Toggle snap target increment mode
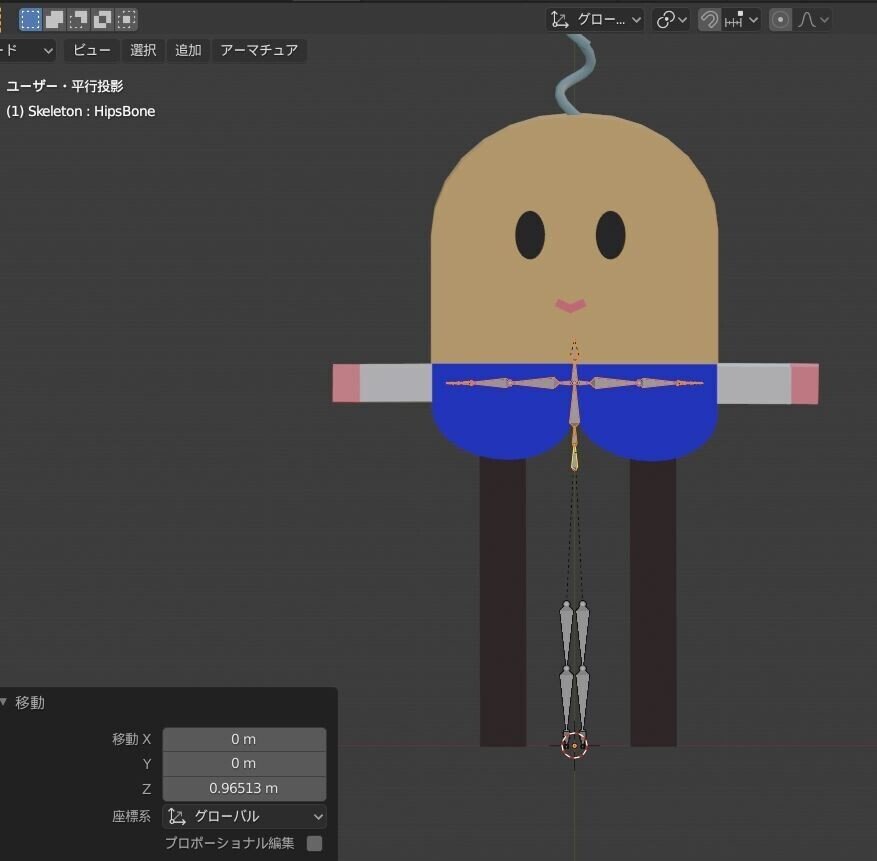 (732, 19)
